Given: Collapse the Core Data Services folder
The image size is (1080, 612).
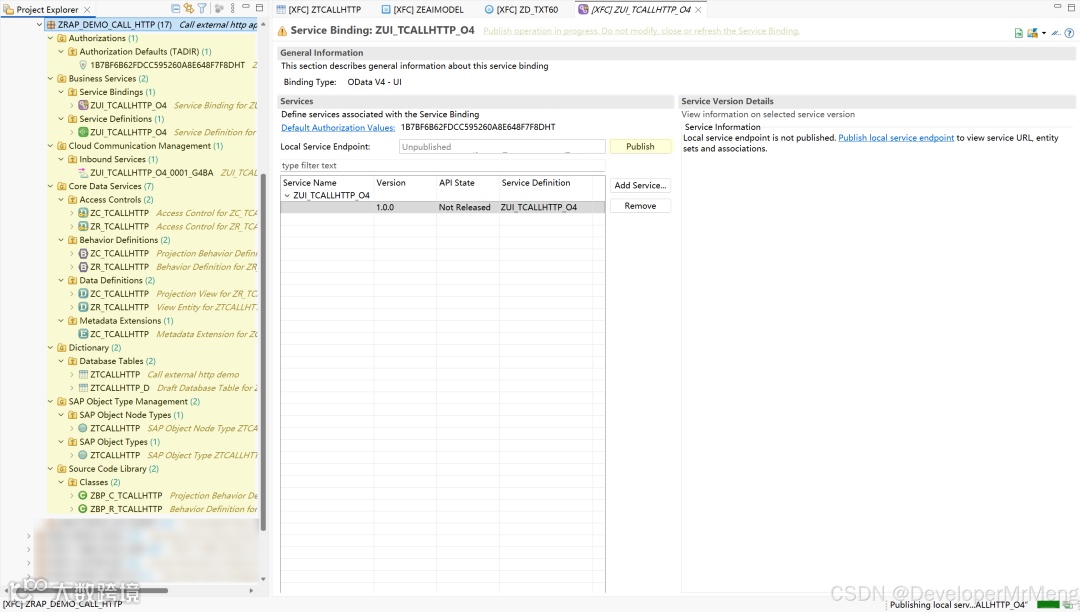Looking at the screenshot, I should click(x=50, y=187).
